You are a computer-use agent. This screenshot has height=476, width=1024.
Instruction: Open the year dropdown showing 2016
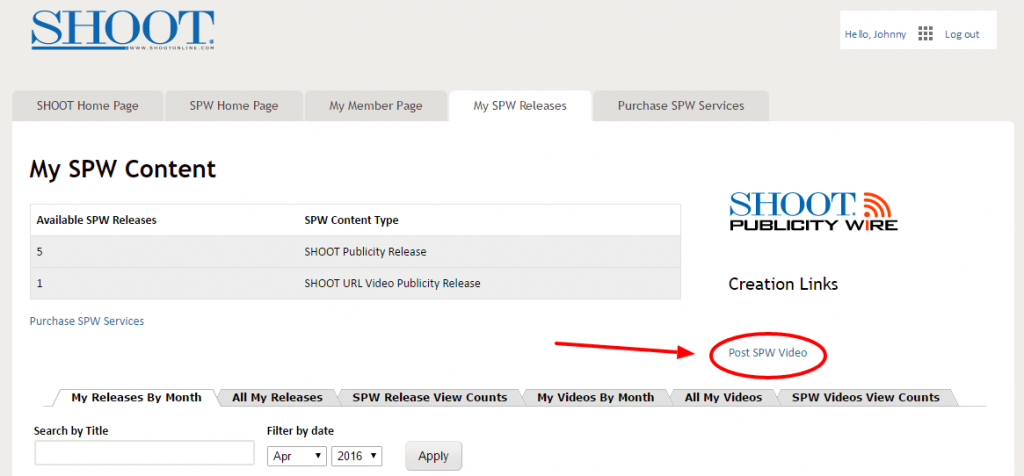357,456
